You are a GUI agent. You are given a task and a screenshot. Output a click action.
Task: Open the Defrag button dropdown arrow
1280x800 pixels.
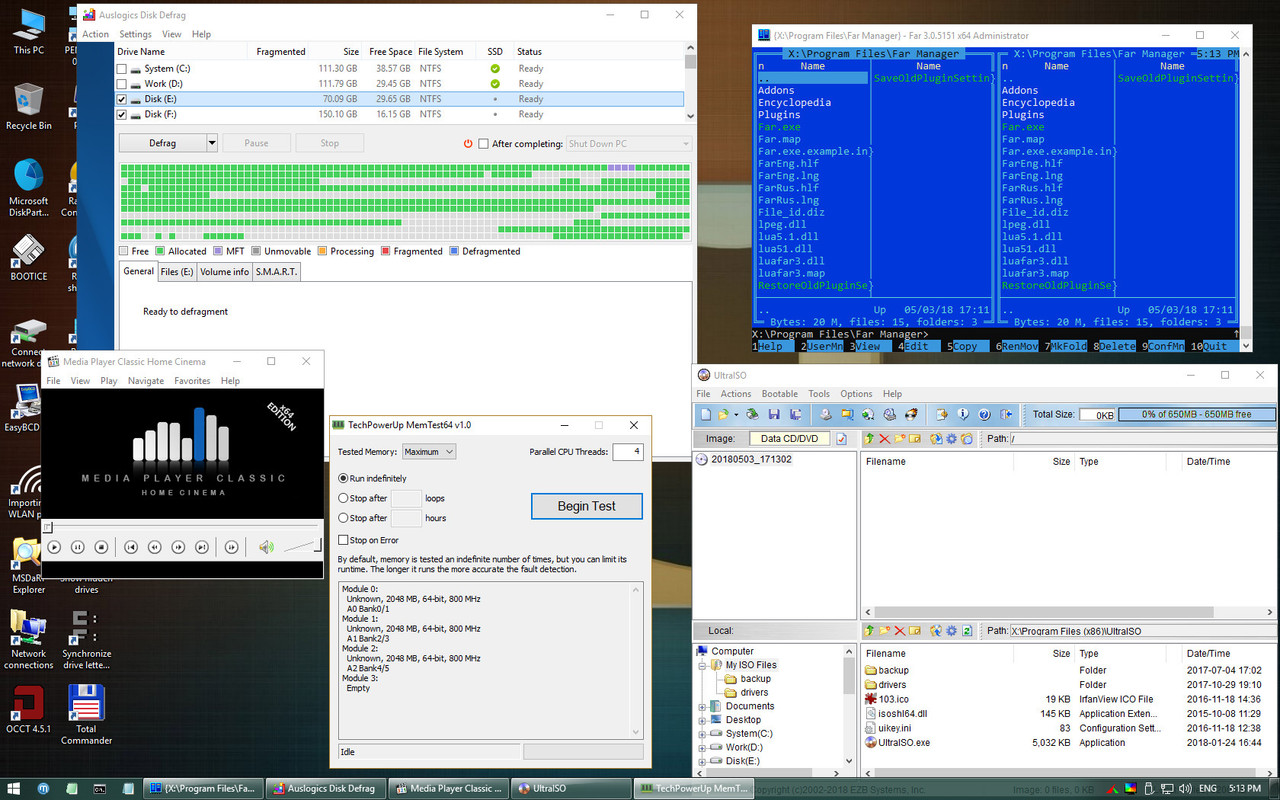pyautogui.click(x=211, y=143)
